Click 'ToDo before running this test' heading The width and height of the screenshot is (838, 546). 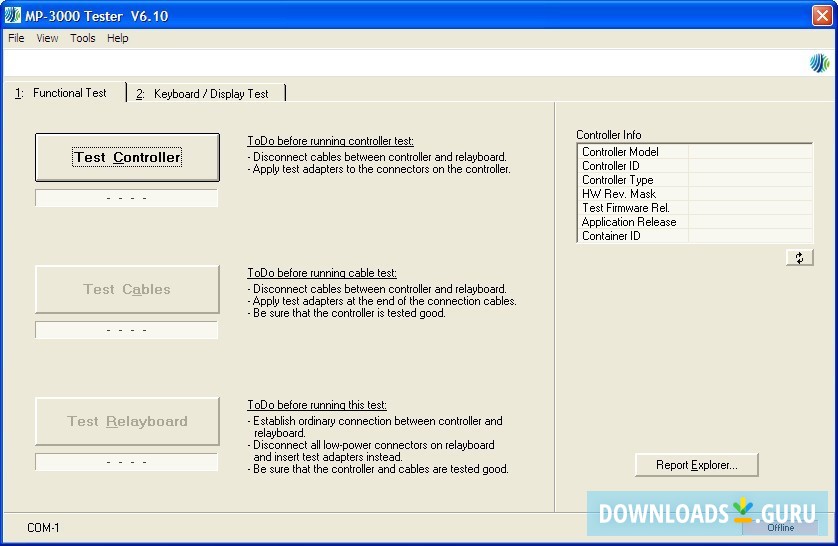[x=317, y=405]
